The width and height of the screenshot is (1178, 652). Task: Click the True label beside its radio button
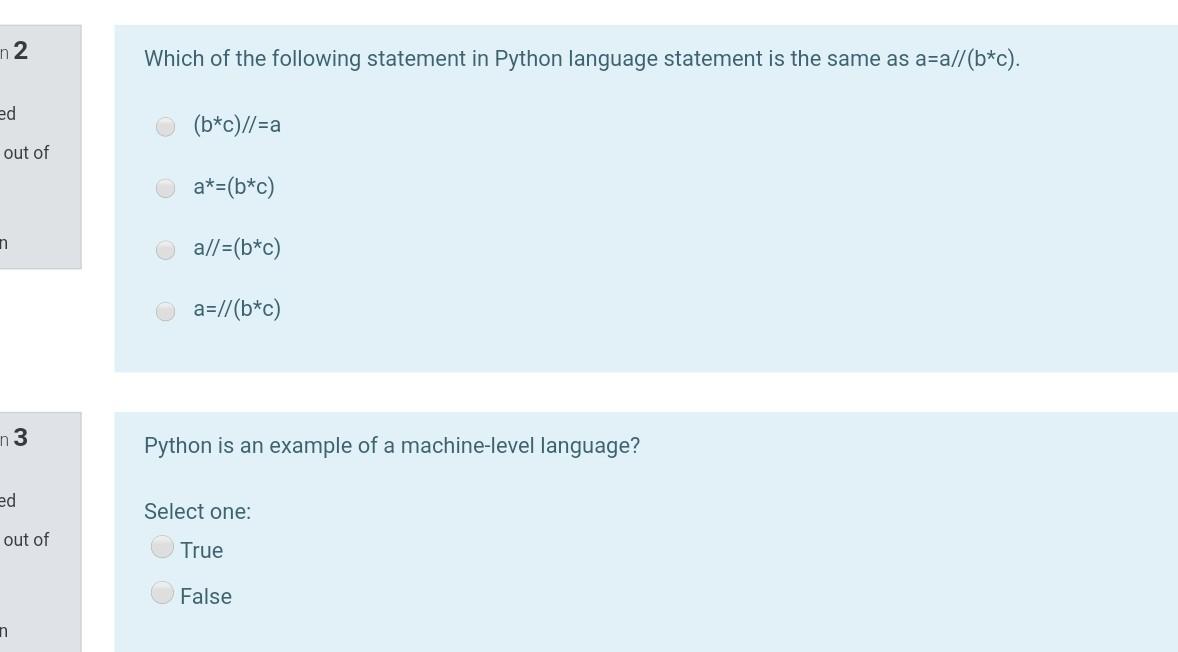(x=201, y=550)
